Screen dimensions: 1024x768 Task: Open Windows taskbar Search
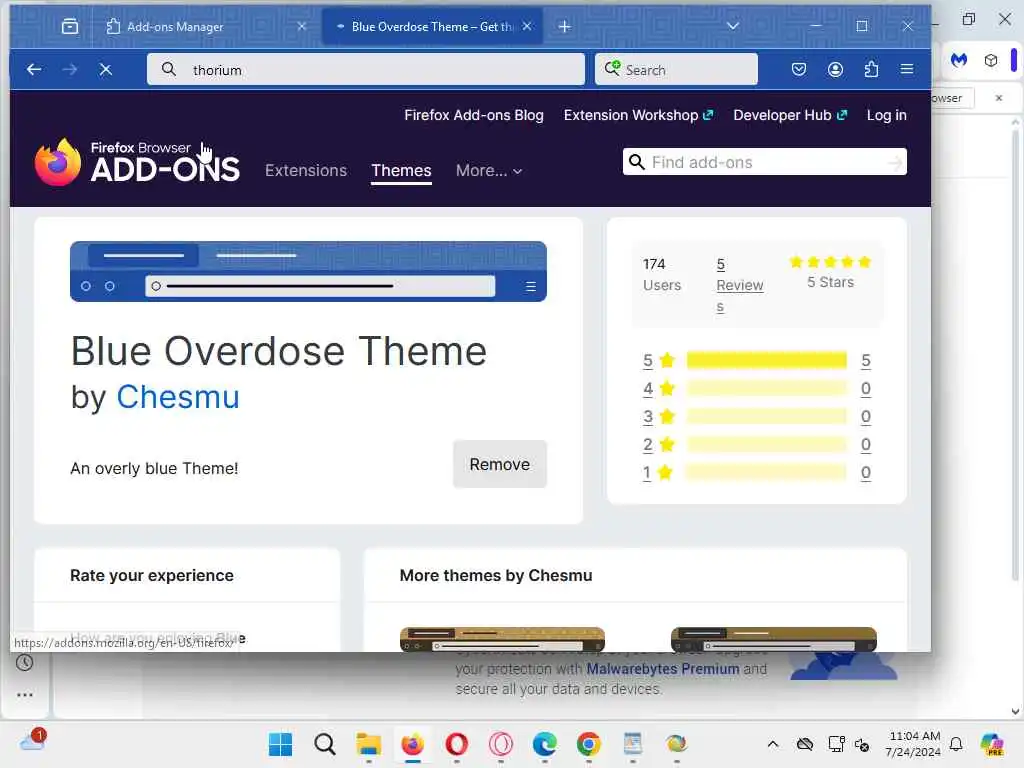[325, 744]
